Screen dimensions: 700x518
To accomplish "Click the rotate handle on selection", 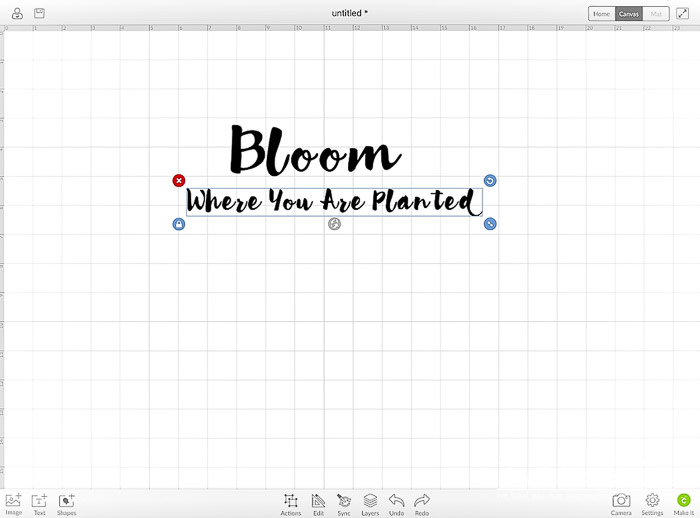I will [490, 181].
